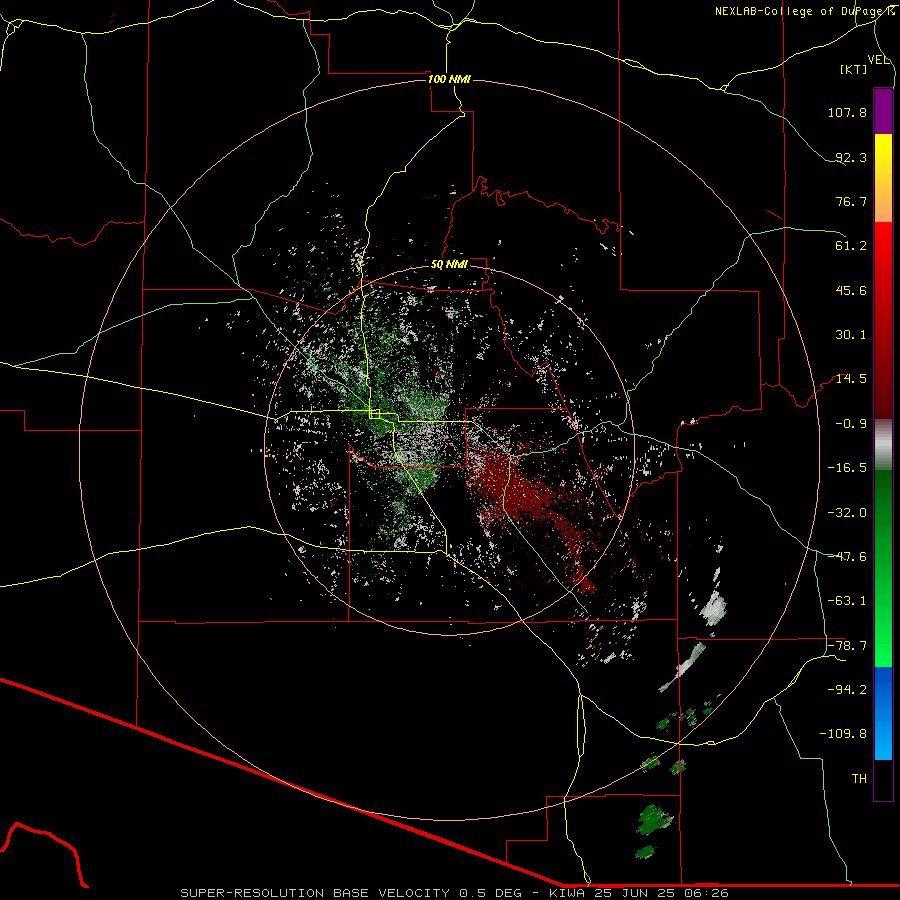Select the -0.9 velocity scale value
Image resolution: width=900 pixels, height=900 pixels.
(851, 424)
